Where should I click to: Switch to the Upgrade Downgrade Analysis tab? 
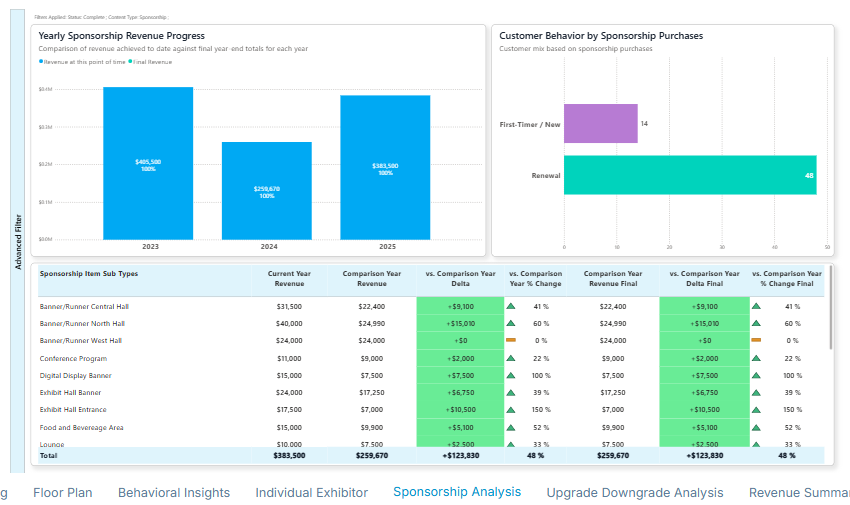point(634,492)
